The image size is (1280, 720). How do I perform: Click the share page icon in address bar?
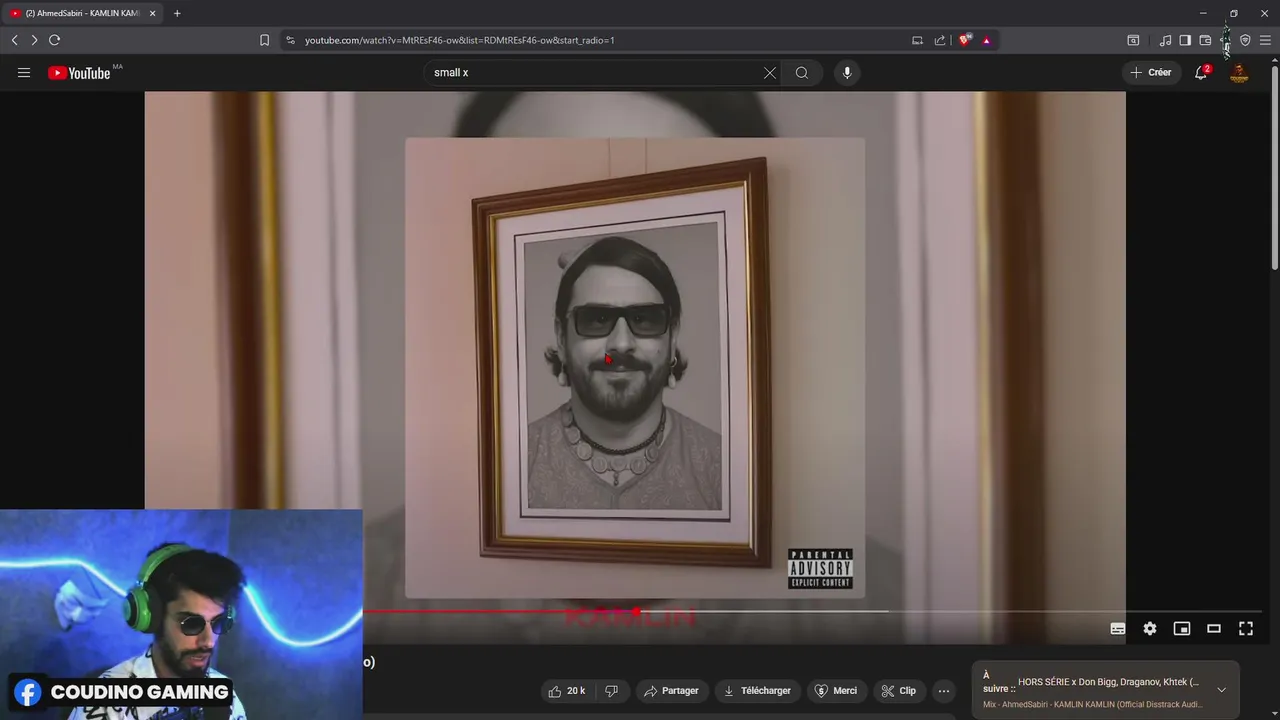(x=940, y=40)
